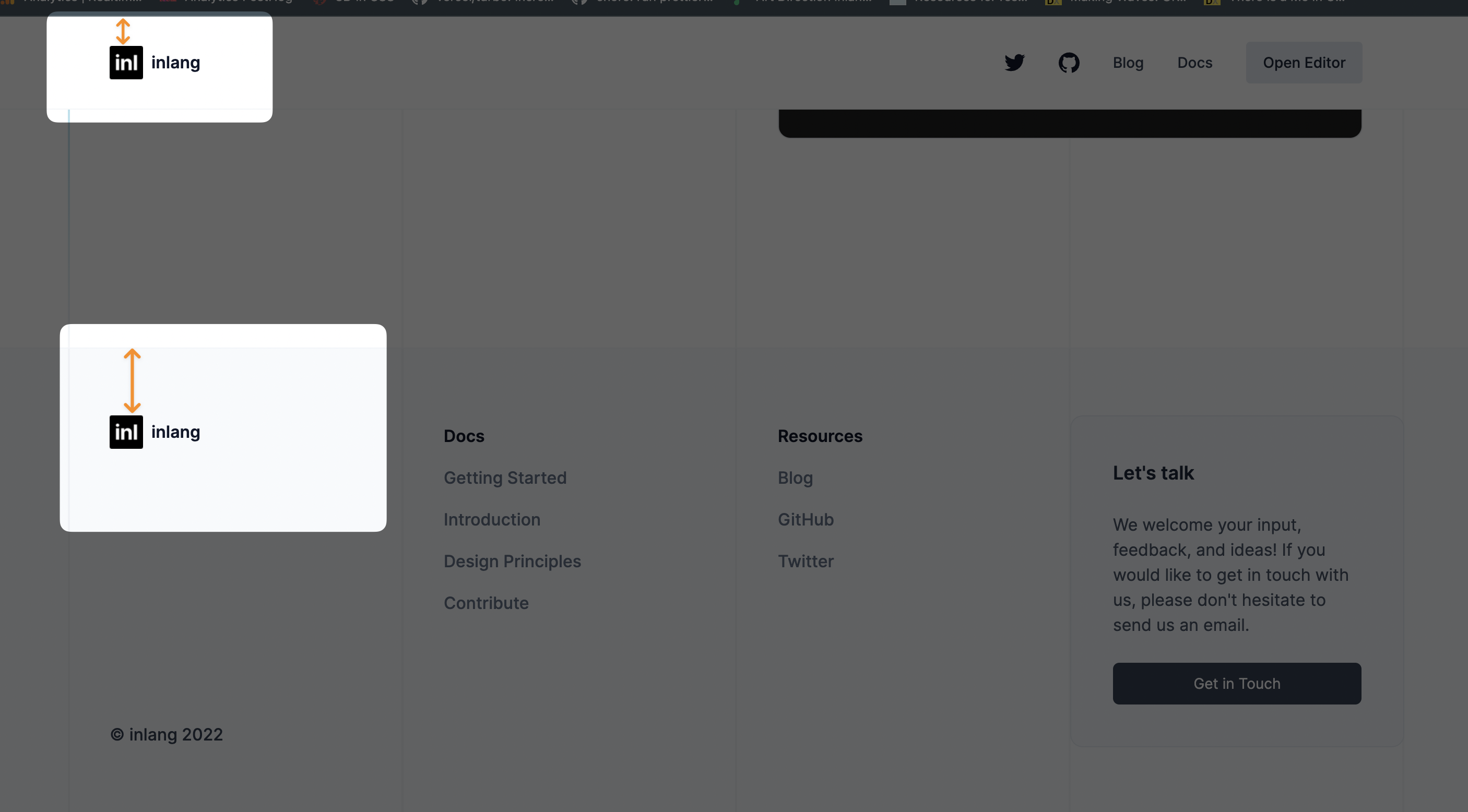This screenshot has height=812, width=1468.
Task: Click the dark code block panel
Action: [1070, 123]
